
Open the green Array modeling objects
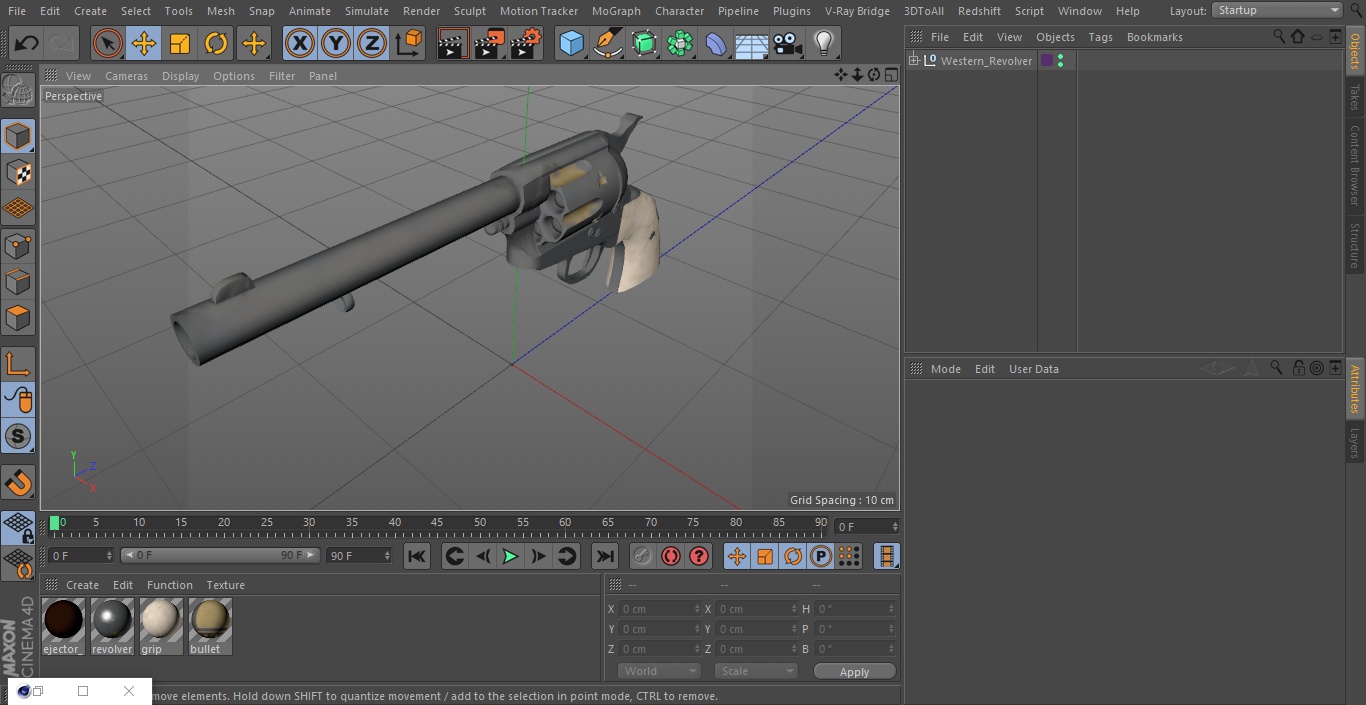pos(680,43)
